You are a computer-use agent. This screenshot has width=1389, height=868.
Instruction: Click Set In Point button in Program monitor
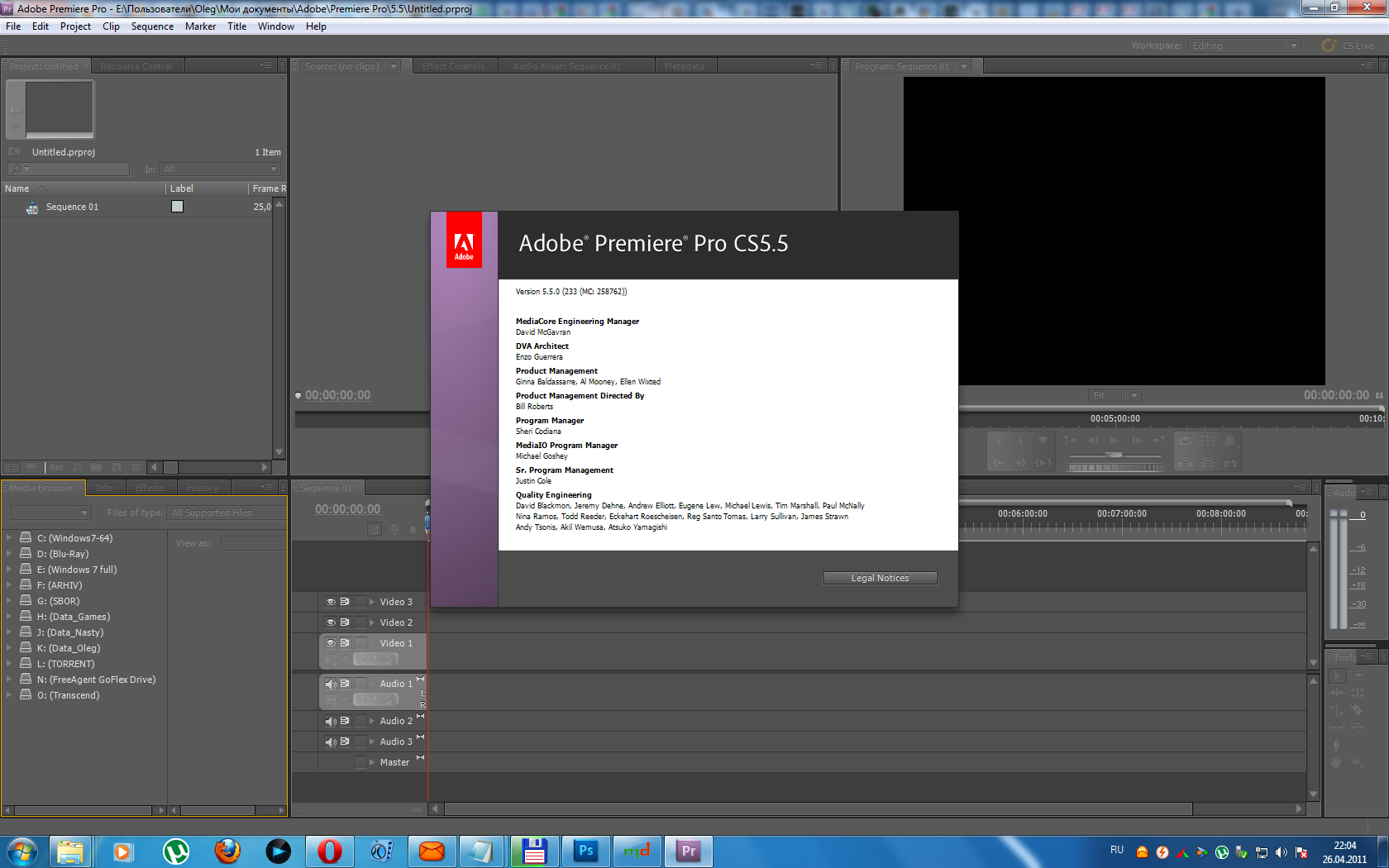(999, 441)
